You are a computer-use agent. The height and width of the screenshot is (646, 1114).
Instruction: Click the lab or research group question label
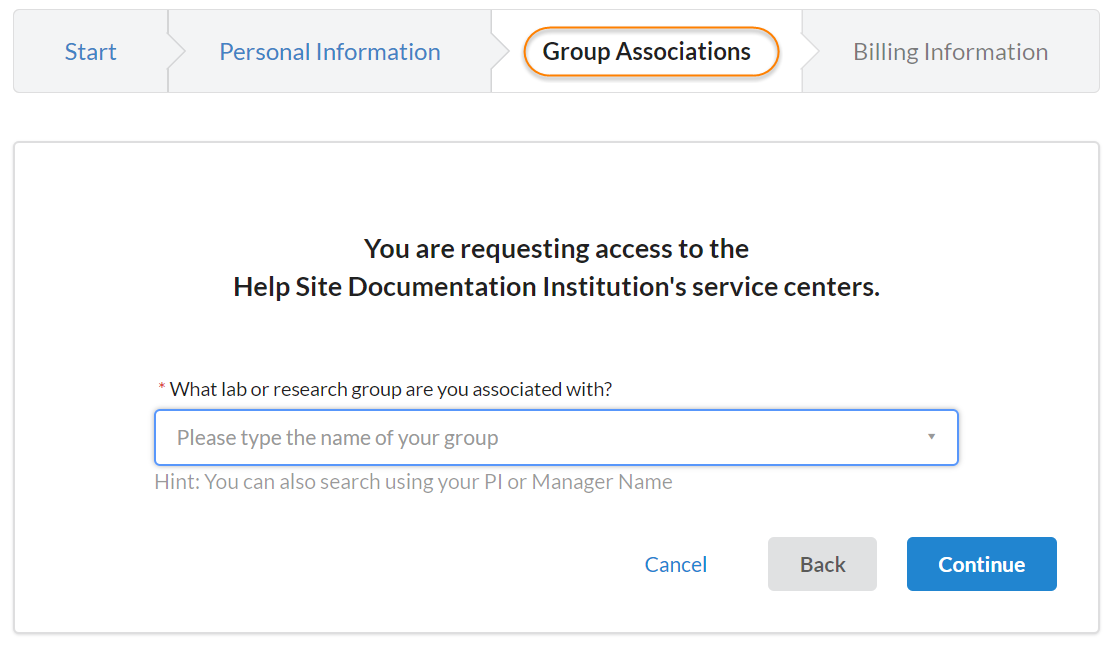pyautogui.click(x=390, y=389)
